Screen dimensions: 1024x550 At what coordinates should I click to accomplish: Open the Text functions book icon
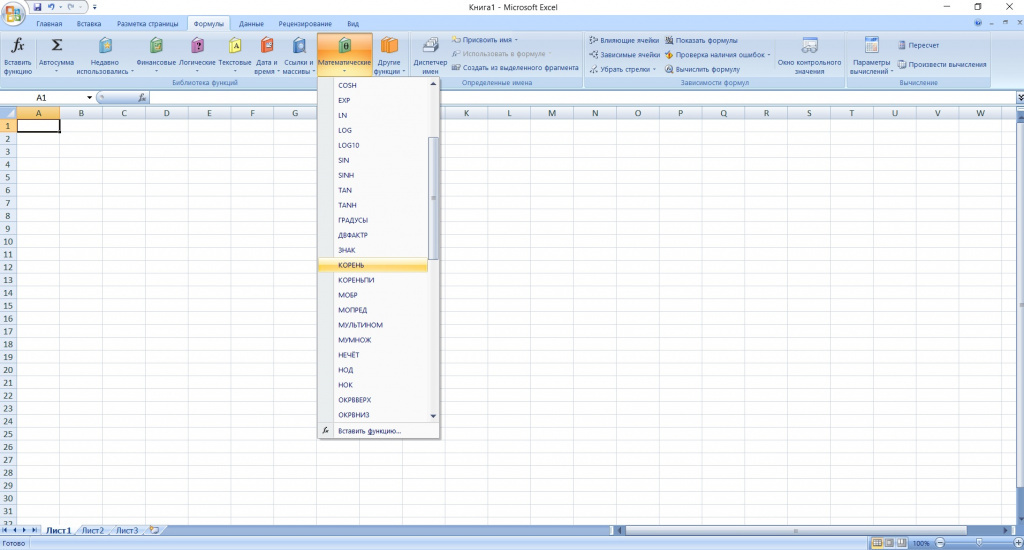tap(234, 45)
